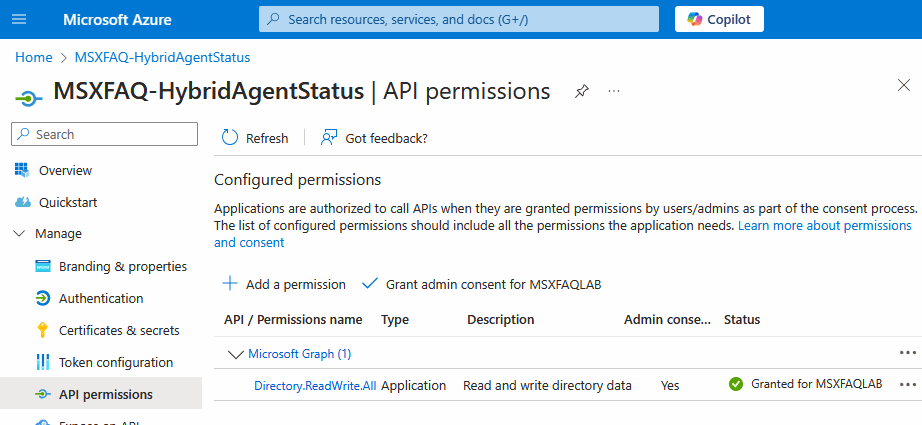922x425 pixels.
Task: Click the sidebar Search field
Action: point(105,134)
